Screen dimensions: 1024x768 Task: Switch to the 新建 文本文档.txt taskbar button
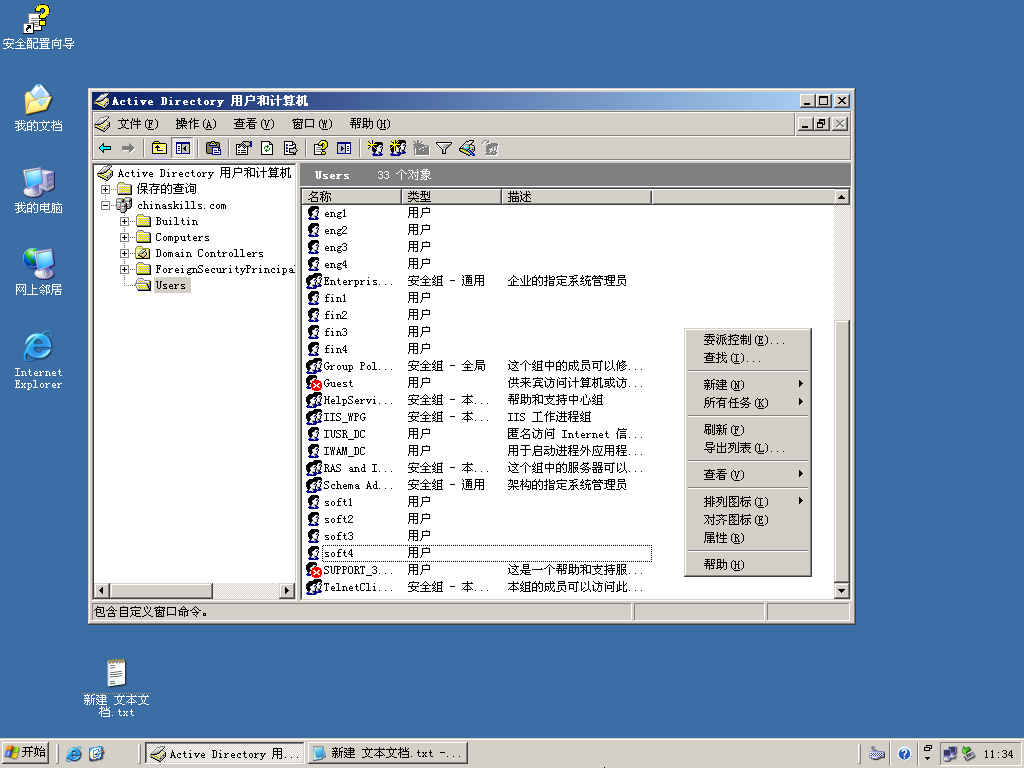point(388,754)
